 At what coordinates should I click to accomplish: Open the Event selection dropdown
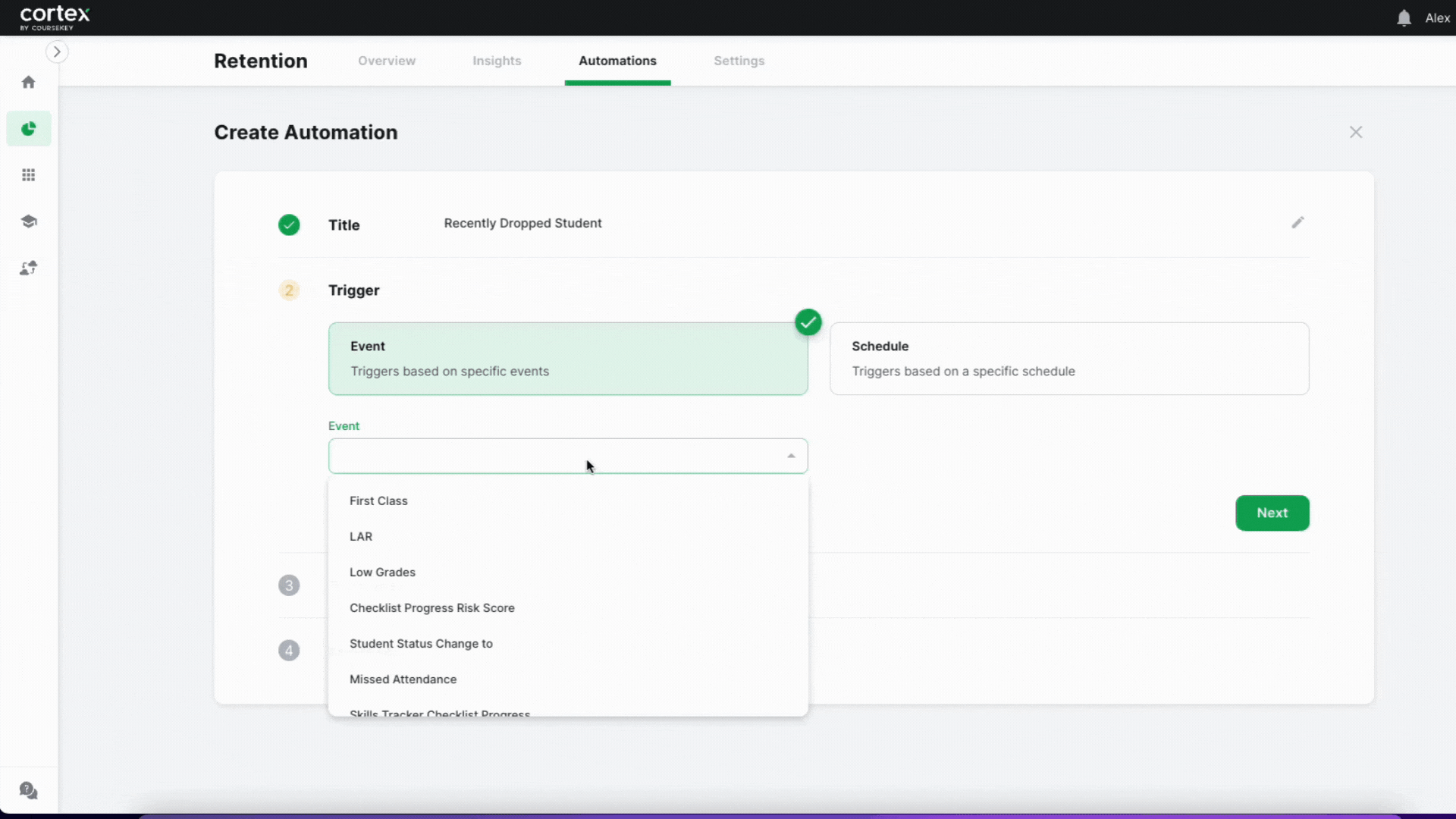(567, 456)
